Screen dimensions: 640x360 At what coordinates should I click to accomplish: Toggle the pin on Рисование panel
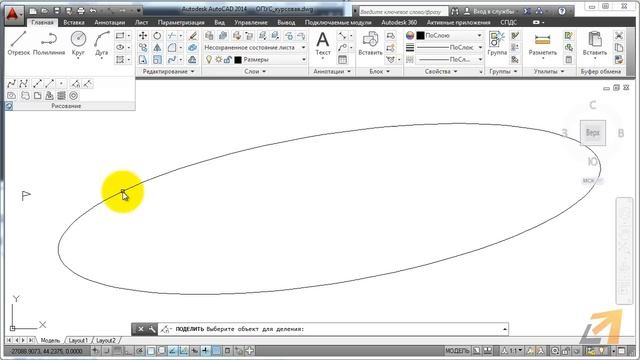pyautogui.click(x=9, y=106)
